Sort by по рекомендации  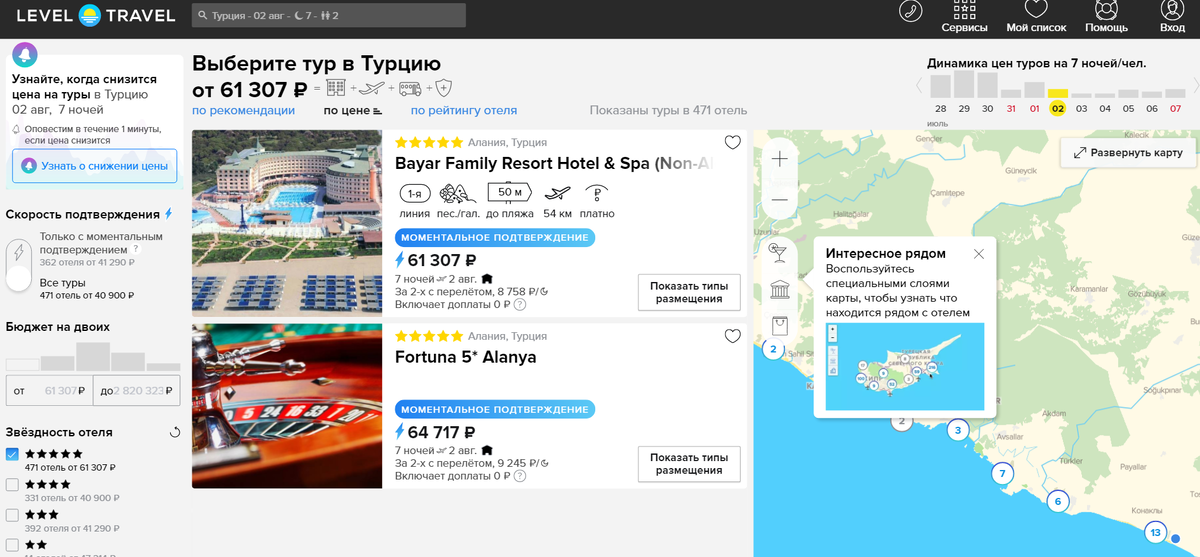click(x=243, y=111)
